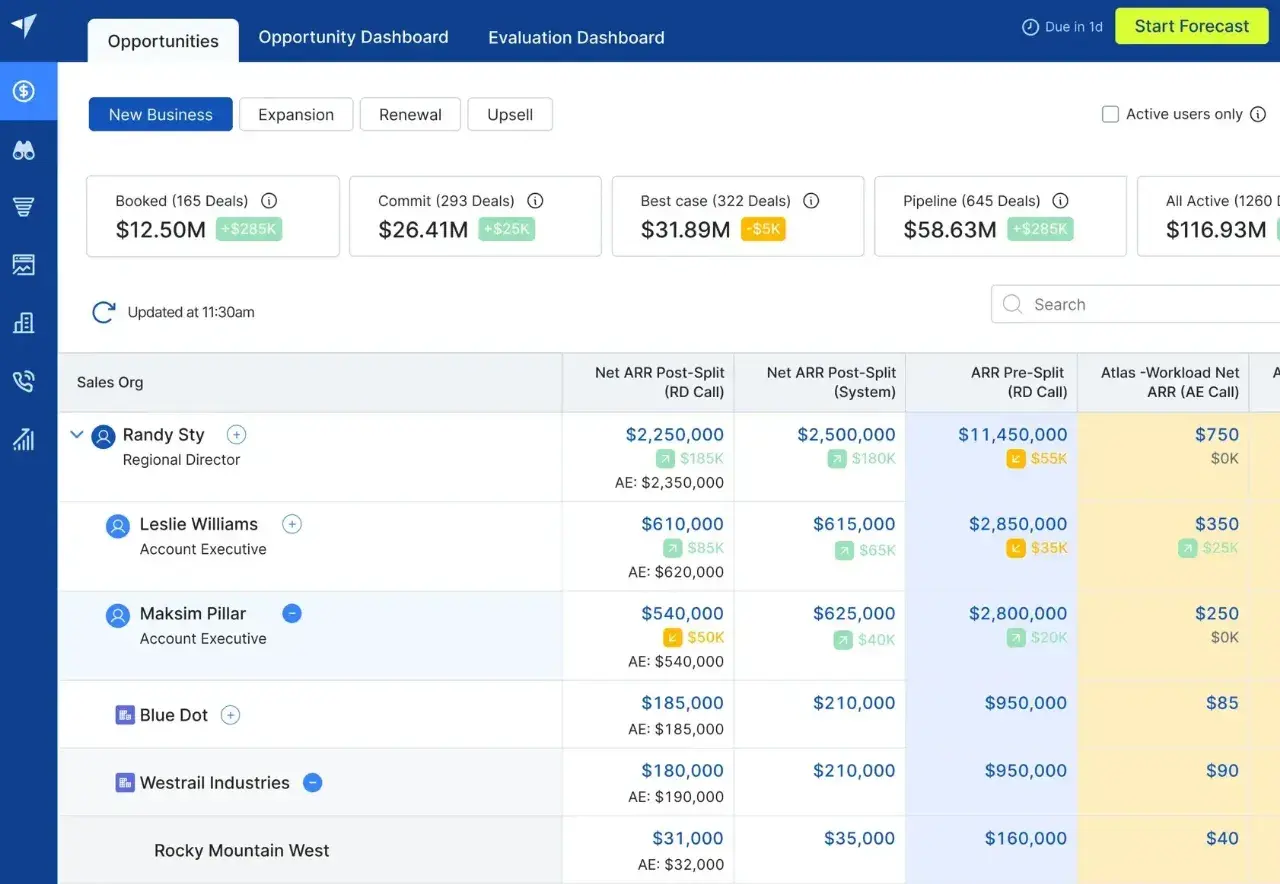Collapse Maksim Pillar using minus button

pyautogui.click(x=292, y=614)
